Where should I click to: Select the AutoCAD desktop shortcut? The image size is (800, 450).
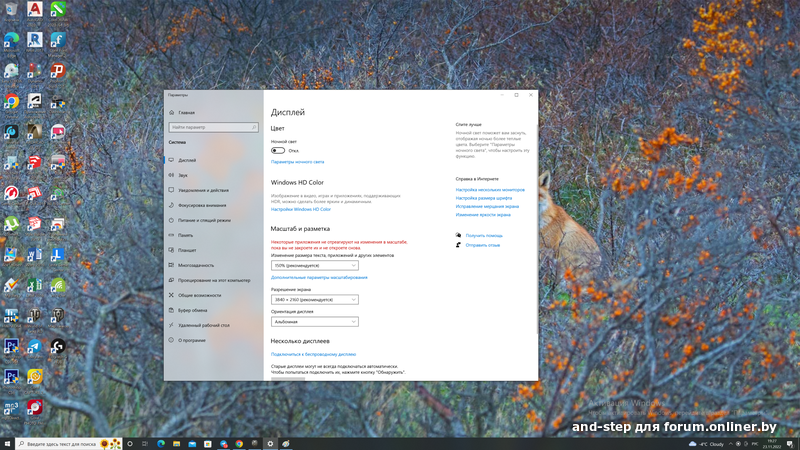click(x=35, y=11)
